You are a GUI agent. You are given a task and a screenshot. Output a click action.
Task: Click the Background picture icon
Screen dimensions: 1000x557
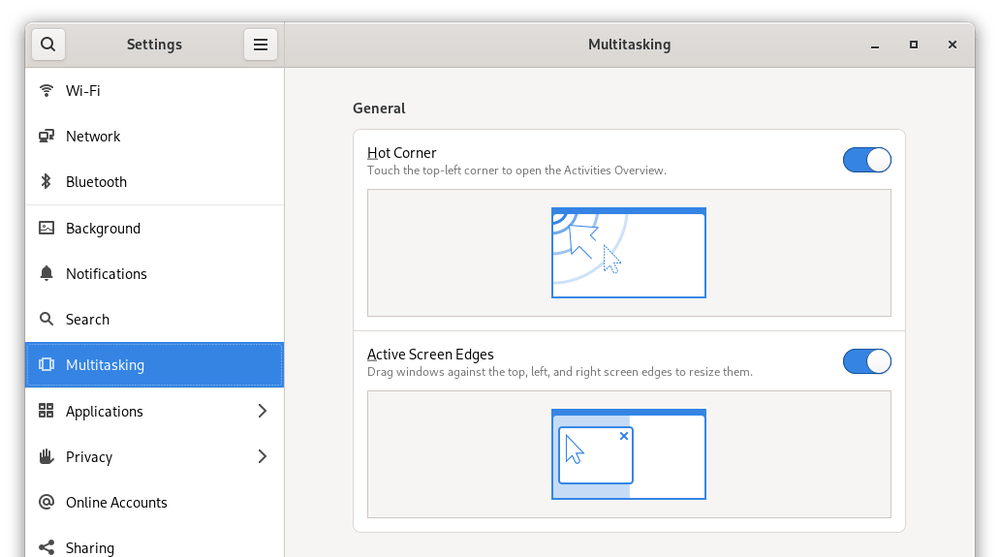pos(46,228)
